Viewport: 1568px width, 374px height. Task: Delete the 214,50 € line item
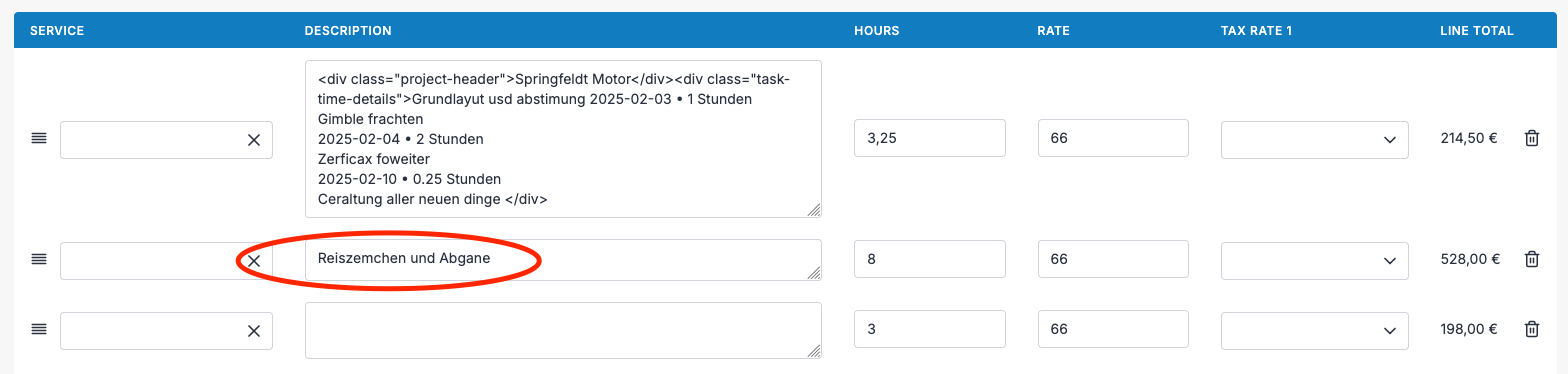(1531, 139)
